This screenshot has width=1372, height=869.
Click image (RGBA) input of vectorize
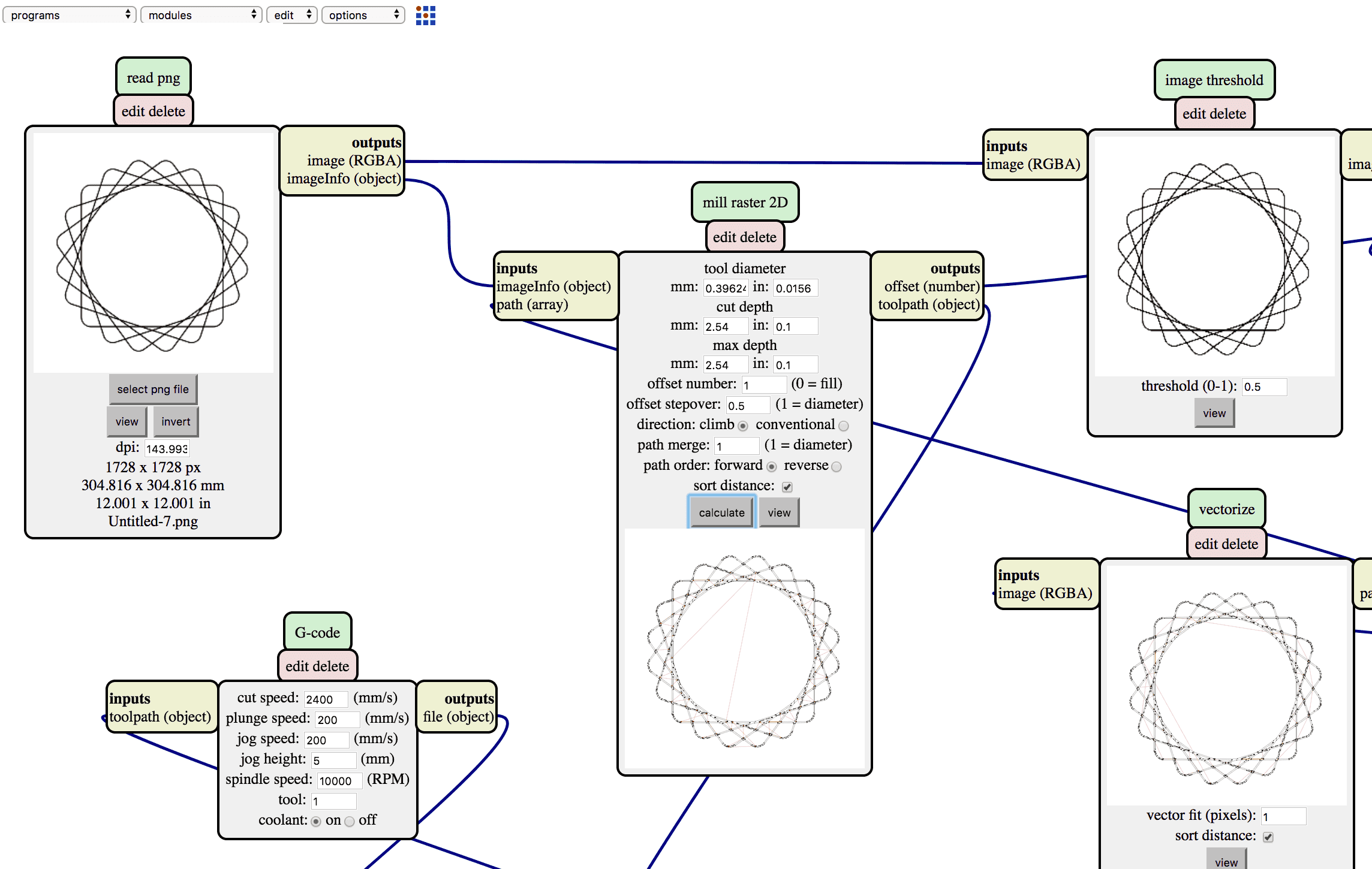[x=1045, y=593]
